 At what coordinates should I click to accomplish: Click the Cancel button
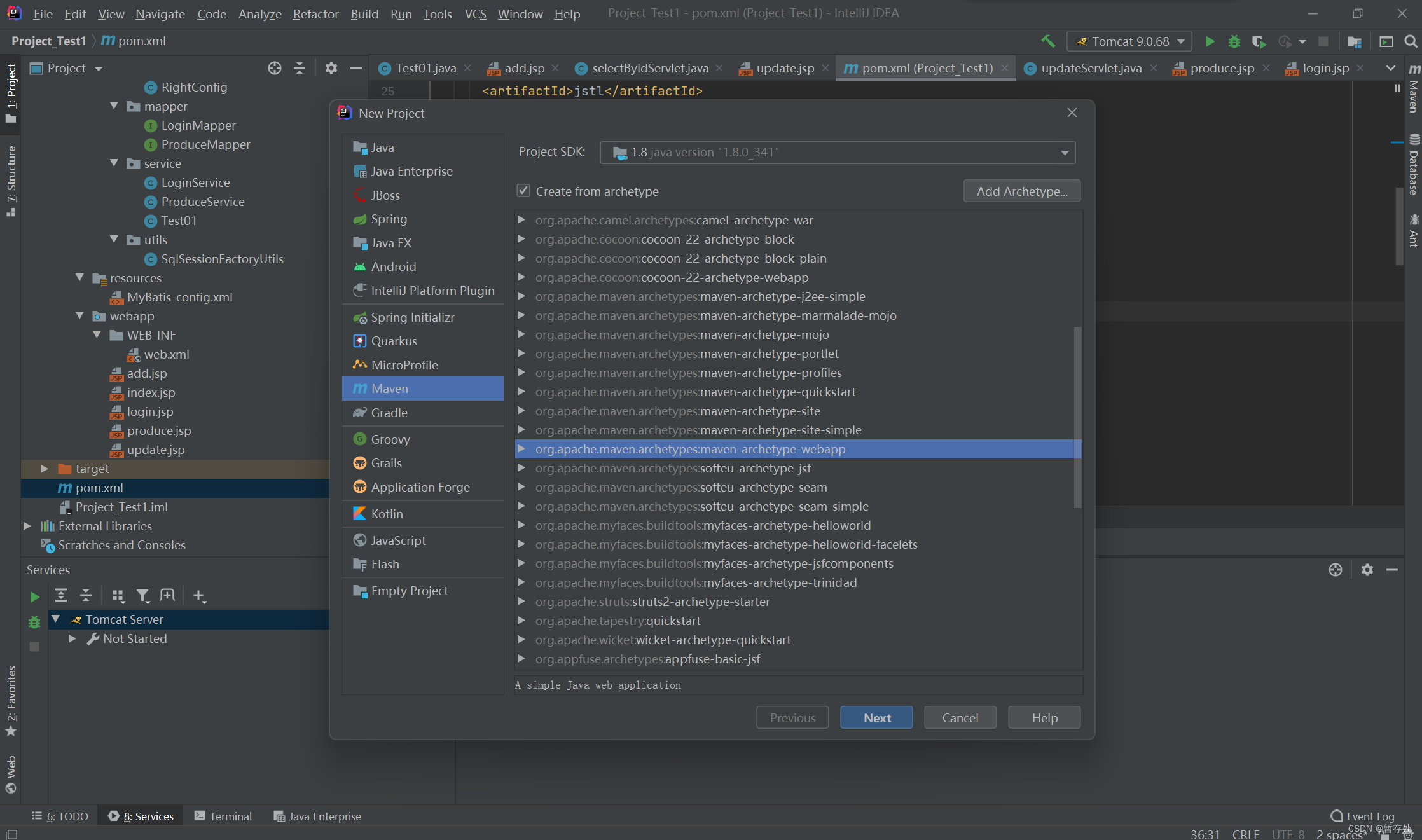tap(960, 717)
